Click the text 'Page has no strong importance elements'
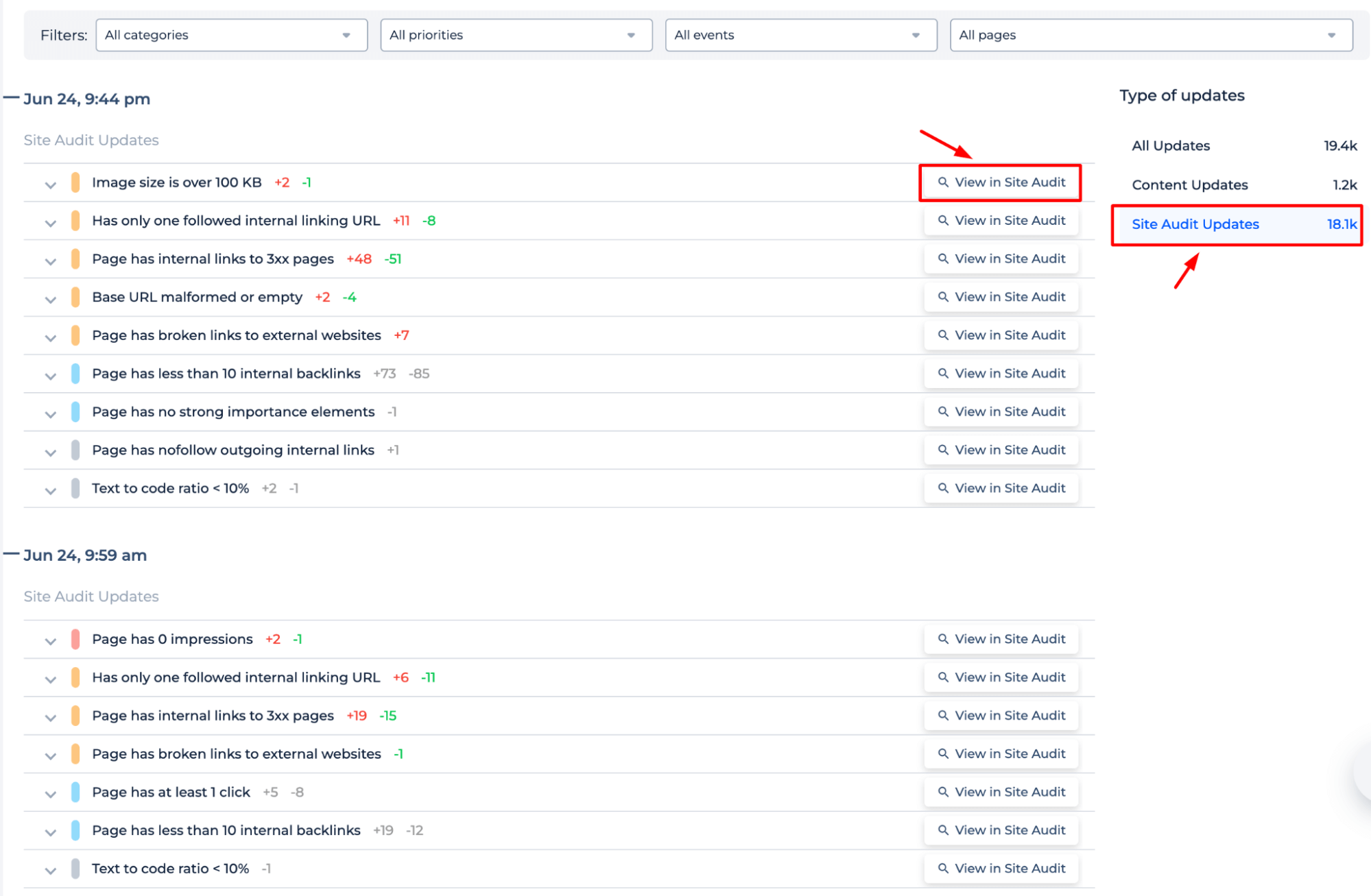Screen dimensions: 1371x896 tap(233, 411)
